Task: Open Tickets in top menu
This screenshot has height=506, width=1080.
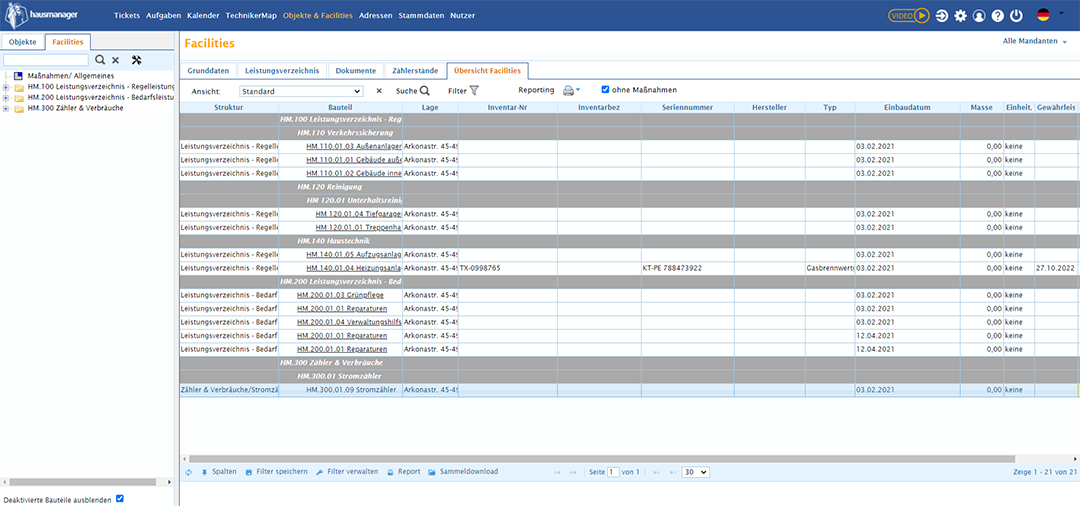Action: coord(127,15)
